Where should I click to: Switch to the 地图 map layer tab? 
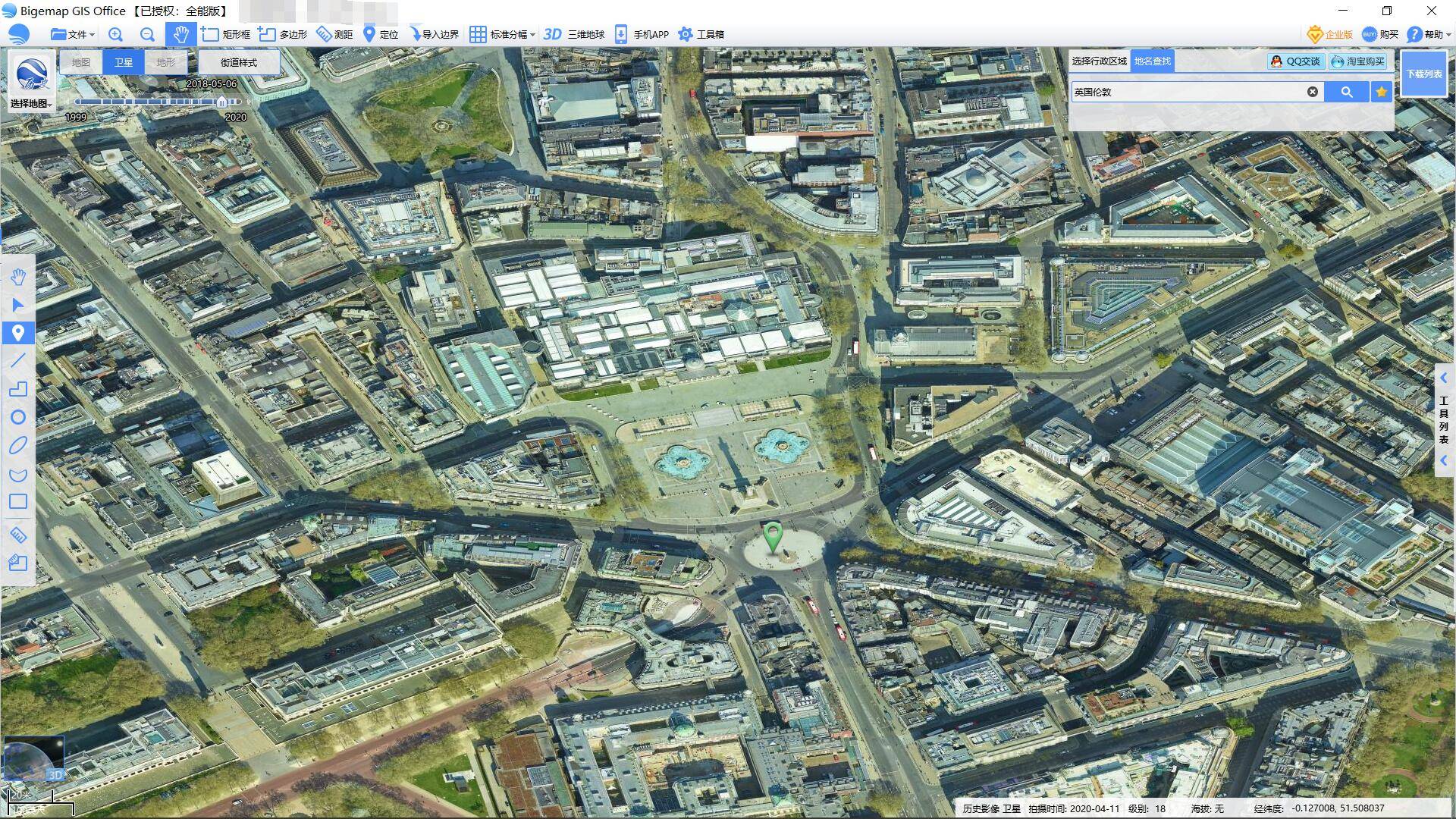[81, 62]
